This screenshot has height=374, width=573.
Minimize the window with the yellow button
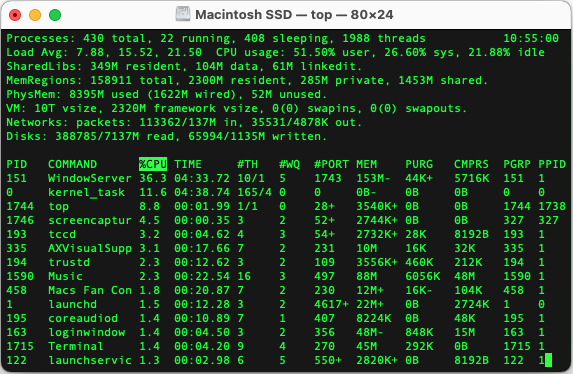[x=35, y=15]
